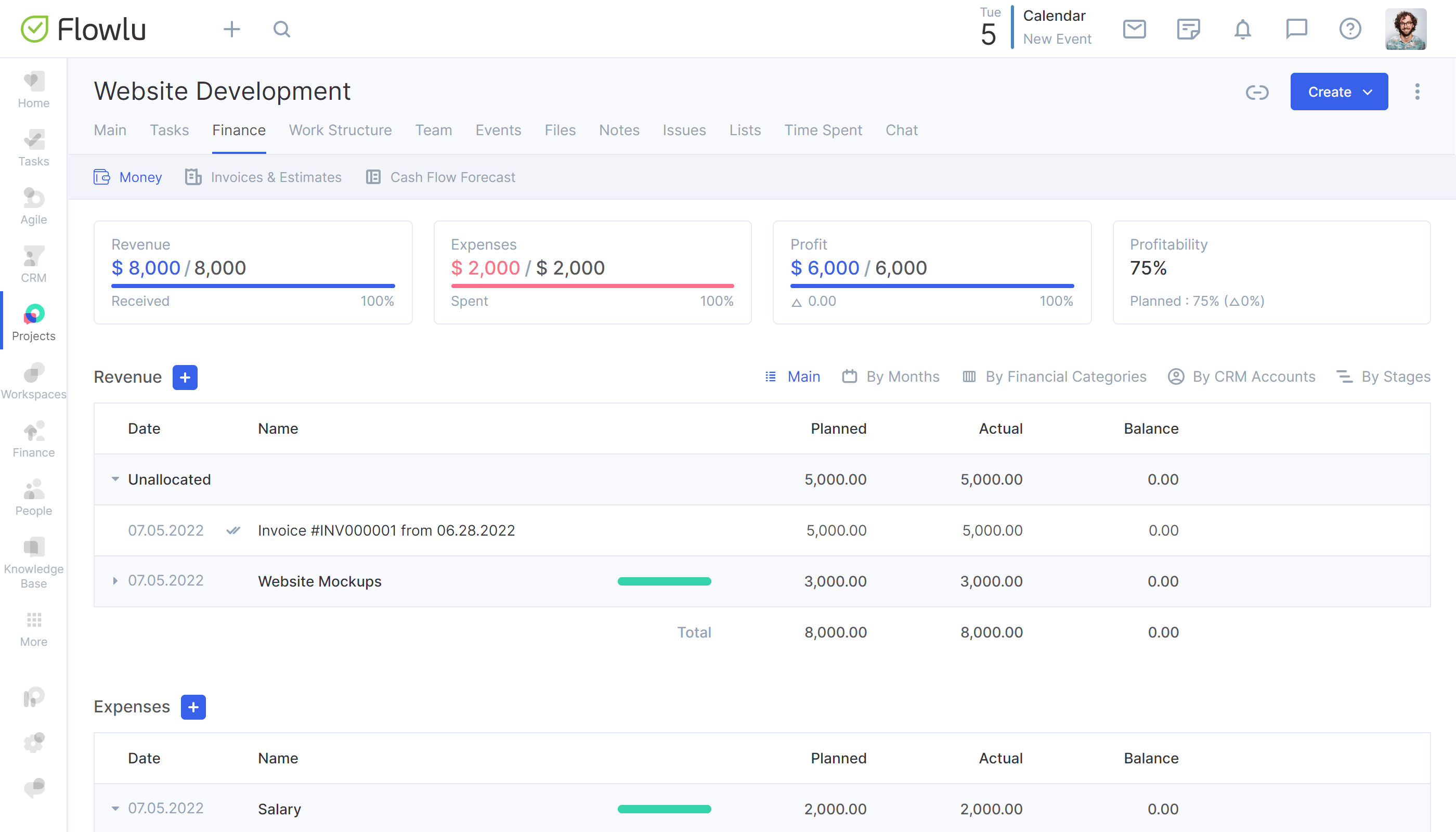Click the Calendar link in header
Viewport: 1456px width, 832px height.
(x=1054, y=16)
